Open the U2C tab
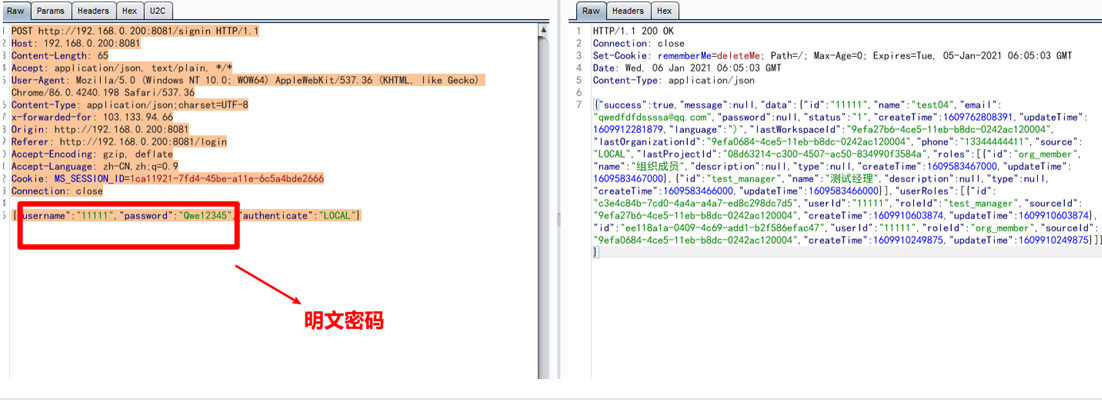Viewport: 1102px width, 400px height. tap(158, 11)
